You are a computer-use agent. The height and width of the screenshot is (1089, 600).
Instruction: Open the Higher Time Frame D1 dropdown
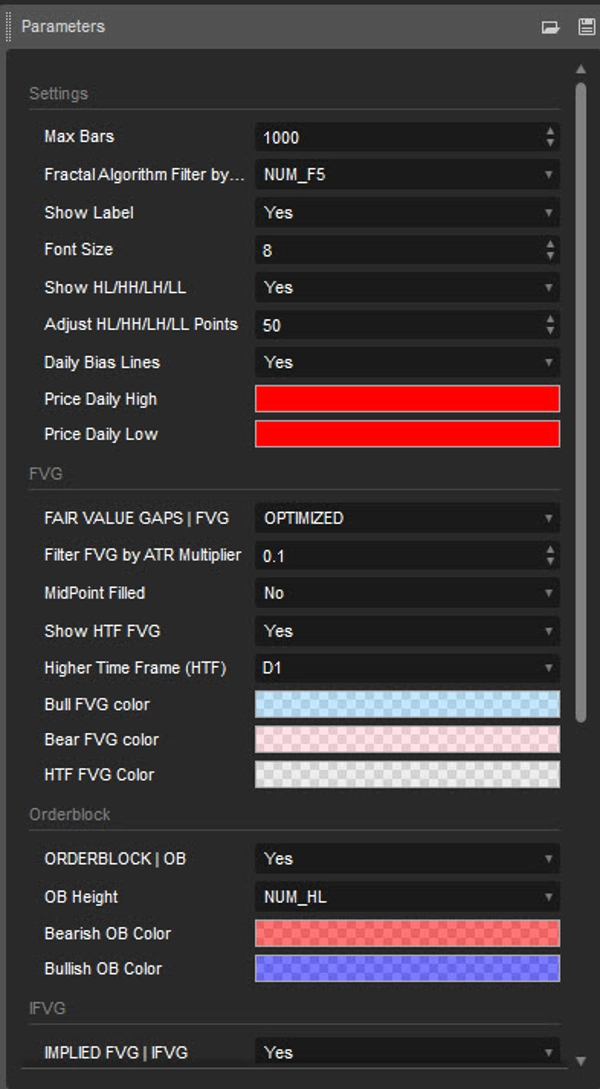pyautogui.click(x=405, y=668)
